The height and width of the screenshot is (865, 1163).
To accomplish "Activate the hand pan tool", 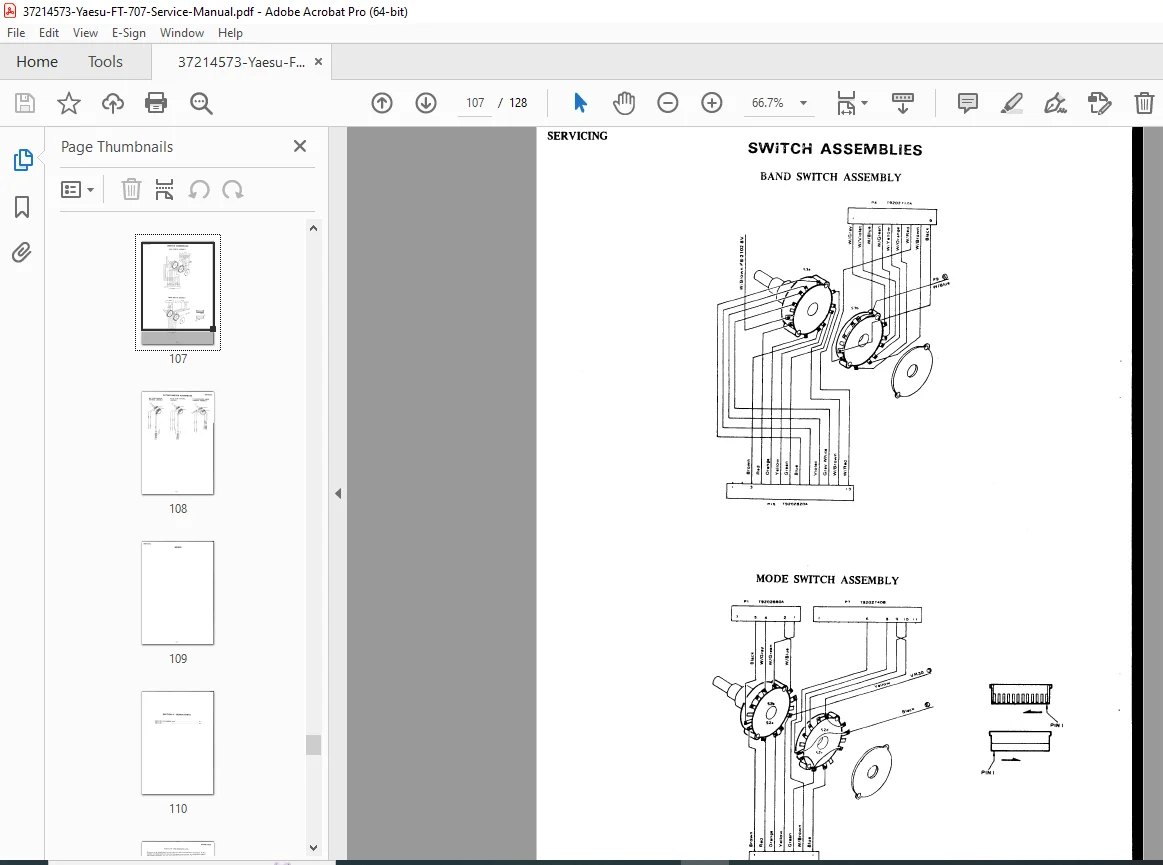I will (x=624, y=103).
